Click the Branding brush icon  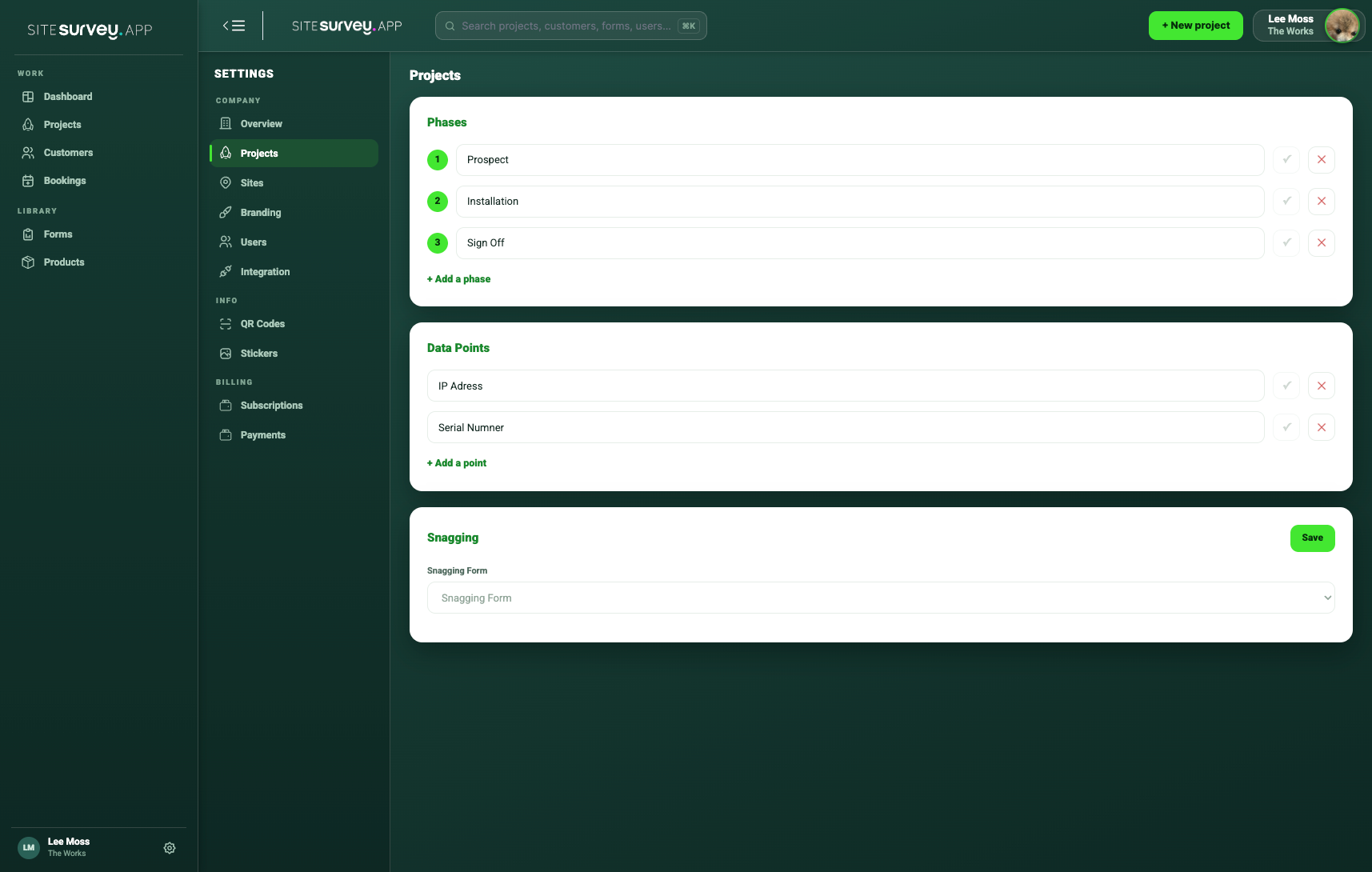click(x=226, y=213)
